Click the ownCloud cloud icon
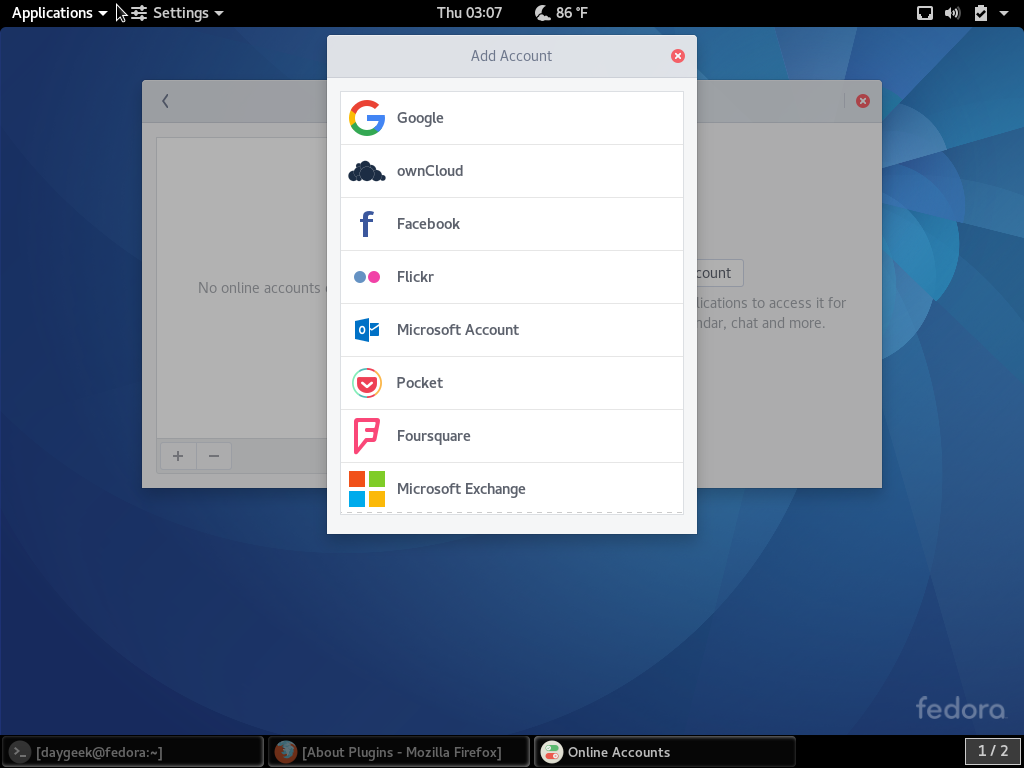Image resolution: width=1024 pixels, height=768 pixels. (366, 171)
